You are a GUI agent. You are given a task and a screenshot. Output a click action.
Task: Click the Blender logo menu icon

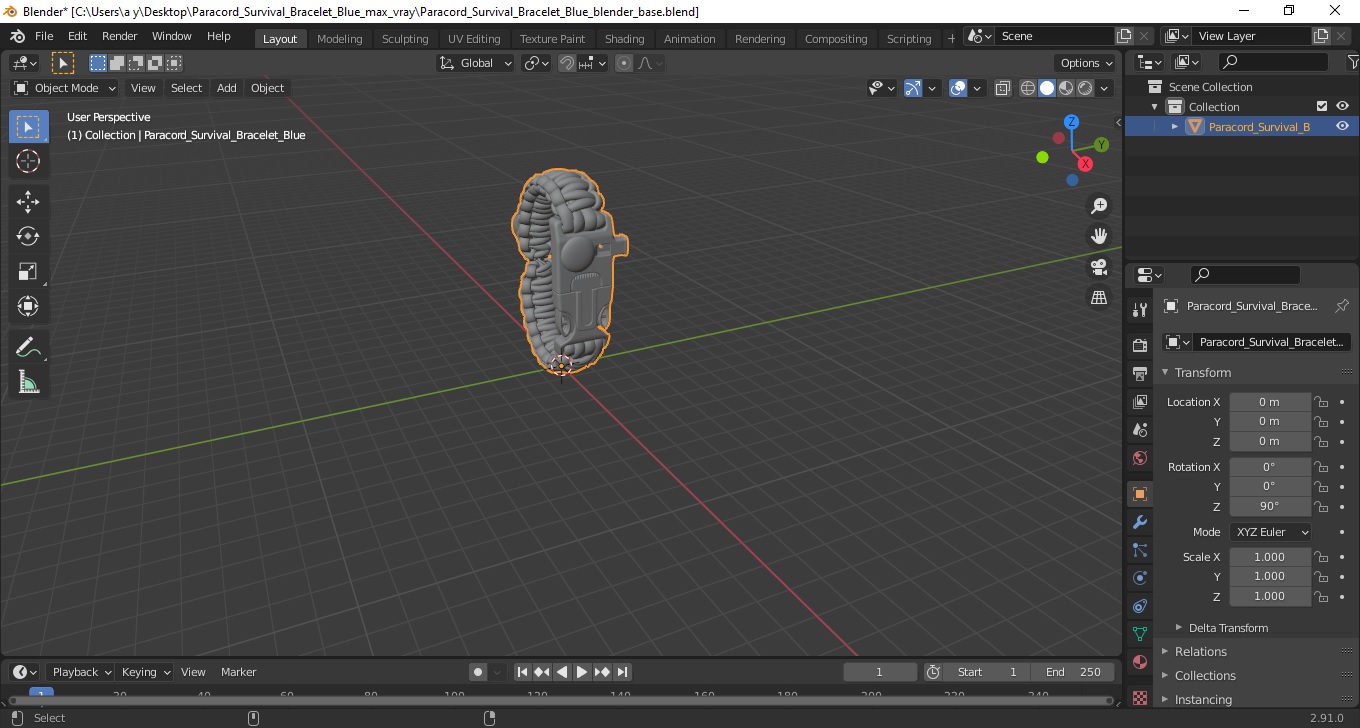pos(17,36)
